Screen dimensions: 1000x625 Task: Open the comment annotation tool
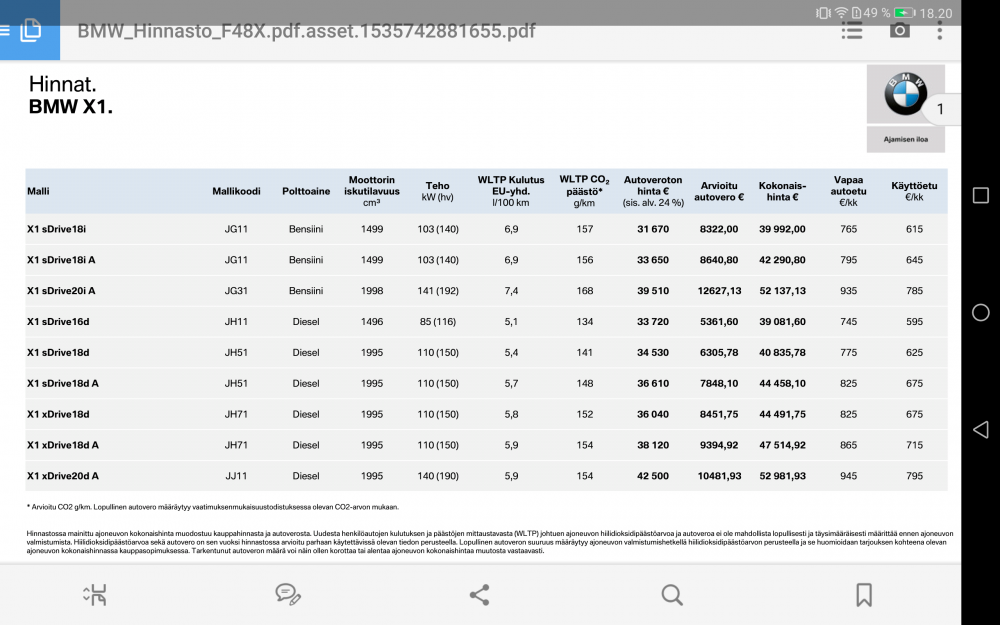coord(288,594)
